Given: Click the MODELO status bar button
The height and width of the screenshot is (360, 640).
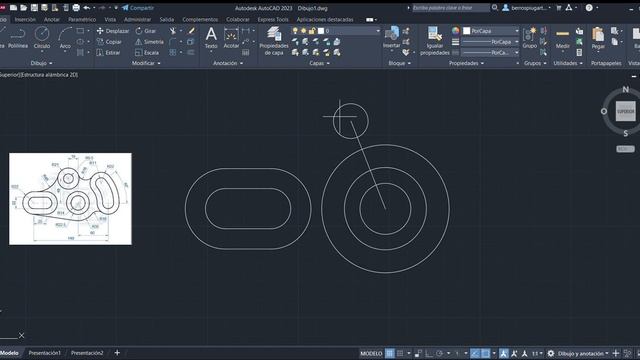Looking at the screenshot, I should click(x=371, y=353).
